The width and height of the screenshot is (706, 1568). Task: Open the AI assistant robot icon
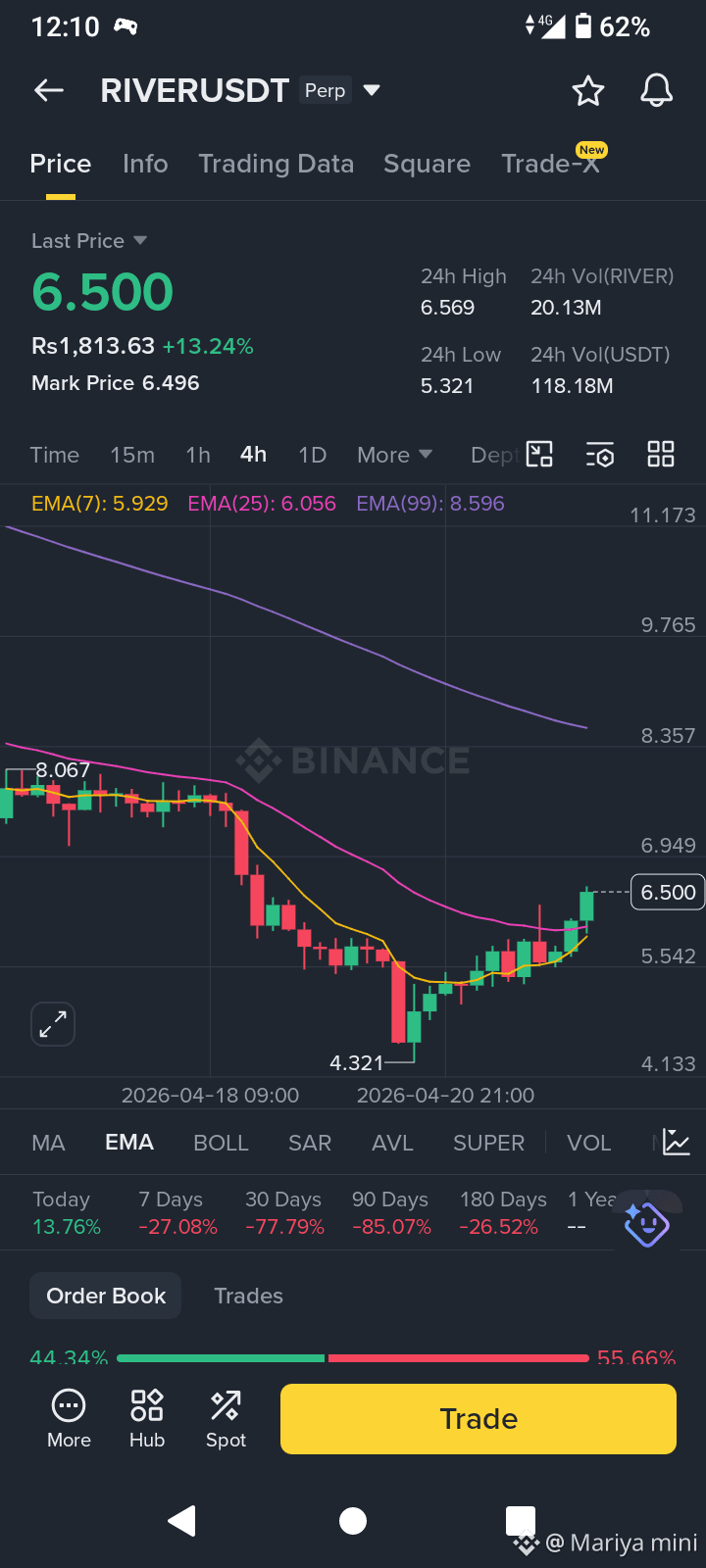pyautogui.click(x=646, y=1224)
